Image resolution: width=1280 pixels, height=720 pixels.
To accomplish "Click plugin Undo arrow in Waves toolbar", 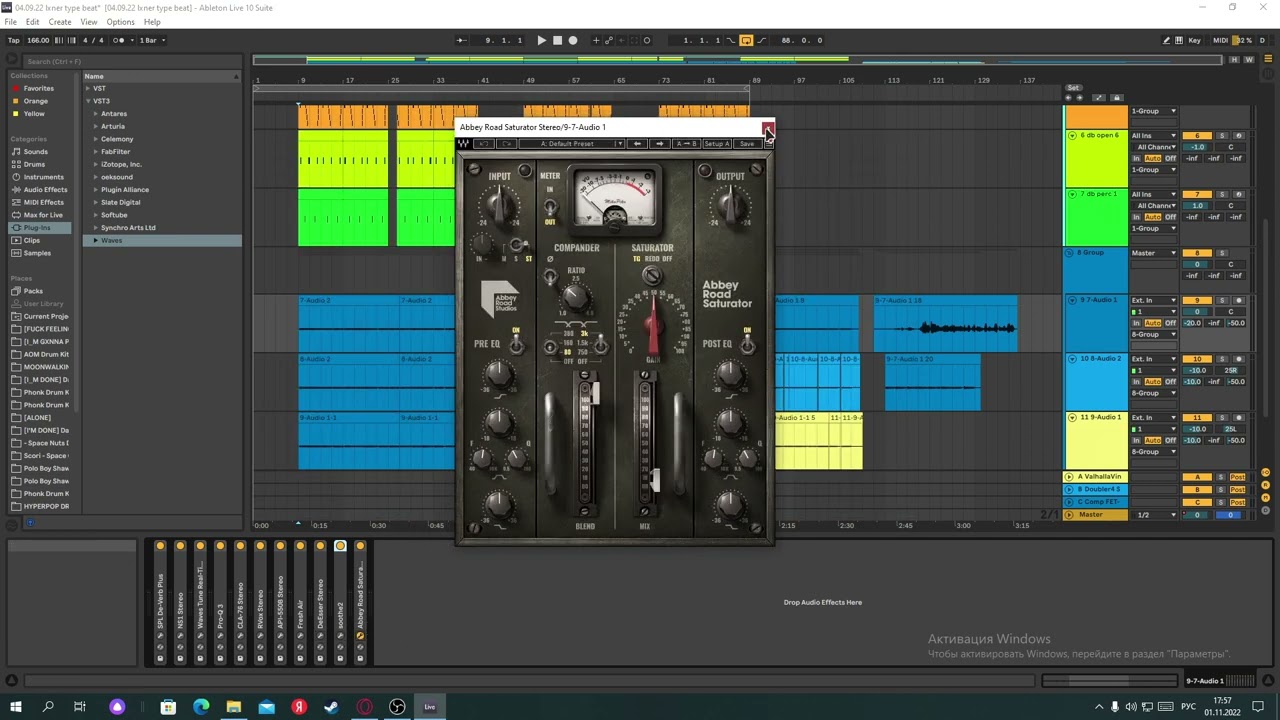I will pyautogui.click(x=484, y=144).
